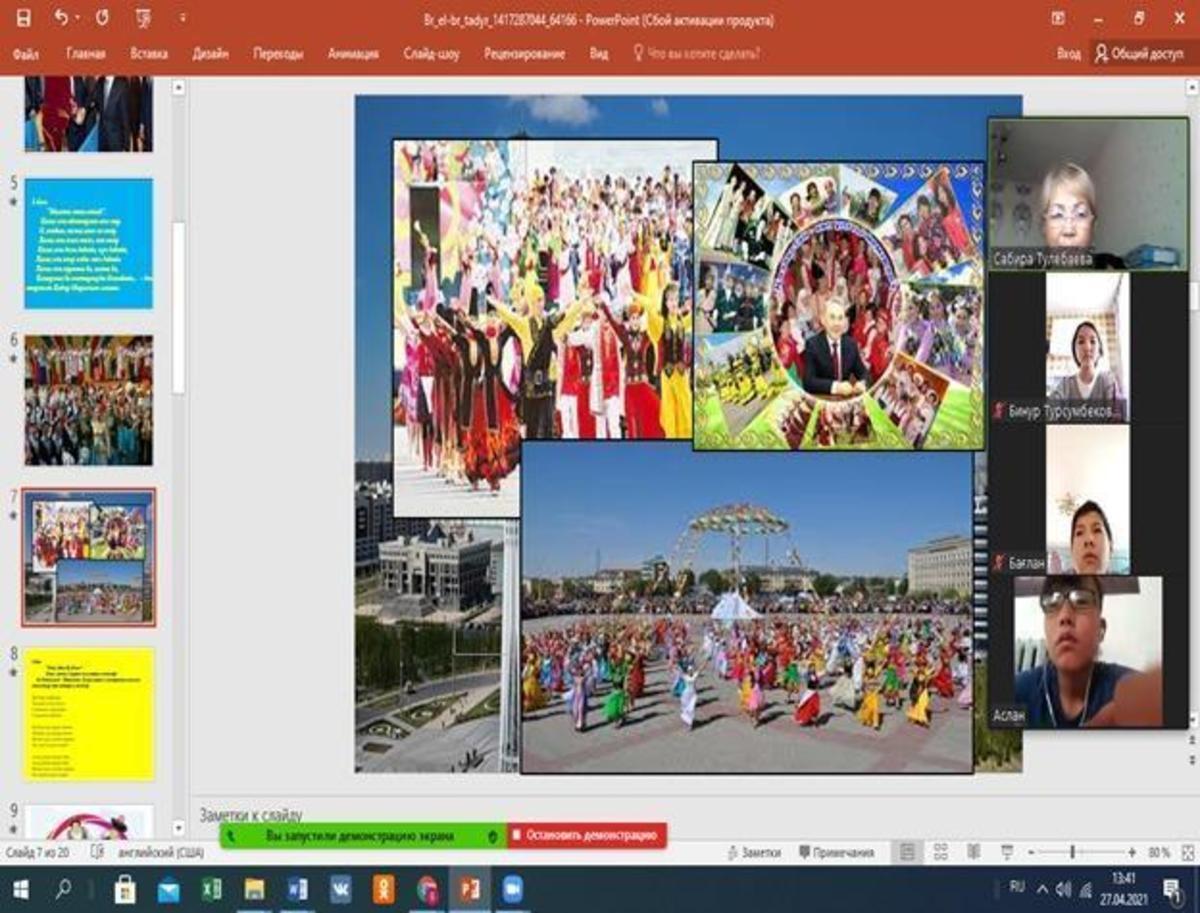The height and width of the screenshot is (913, 1200).
Task: Open Zoom app in Windows taskbar
Action: (513, 889)
